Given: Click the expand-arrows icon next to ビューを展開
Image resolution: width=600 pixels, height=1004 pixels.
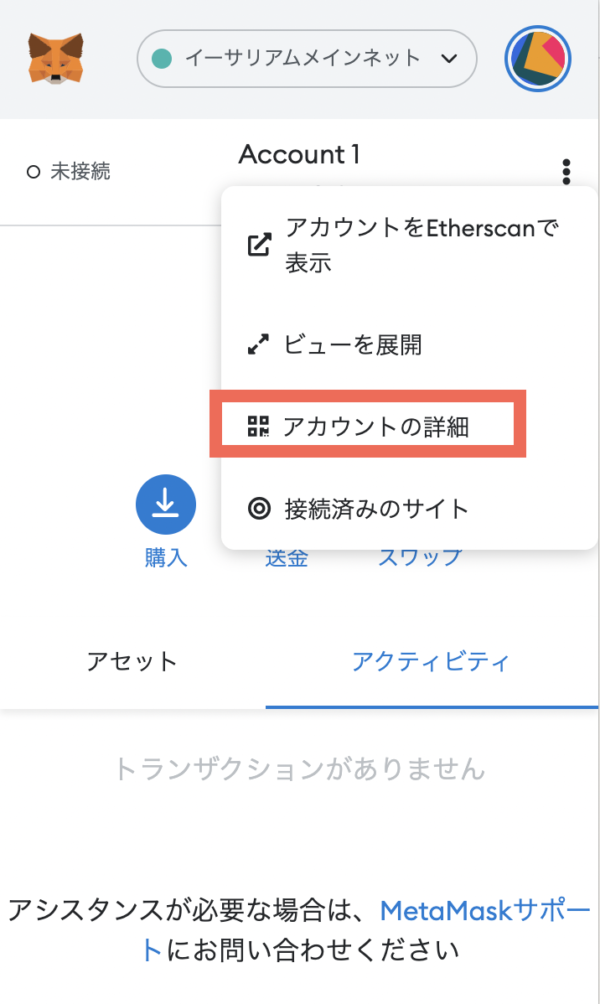Looking at the screenshot, I should [259, 344].
